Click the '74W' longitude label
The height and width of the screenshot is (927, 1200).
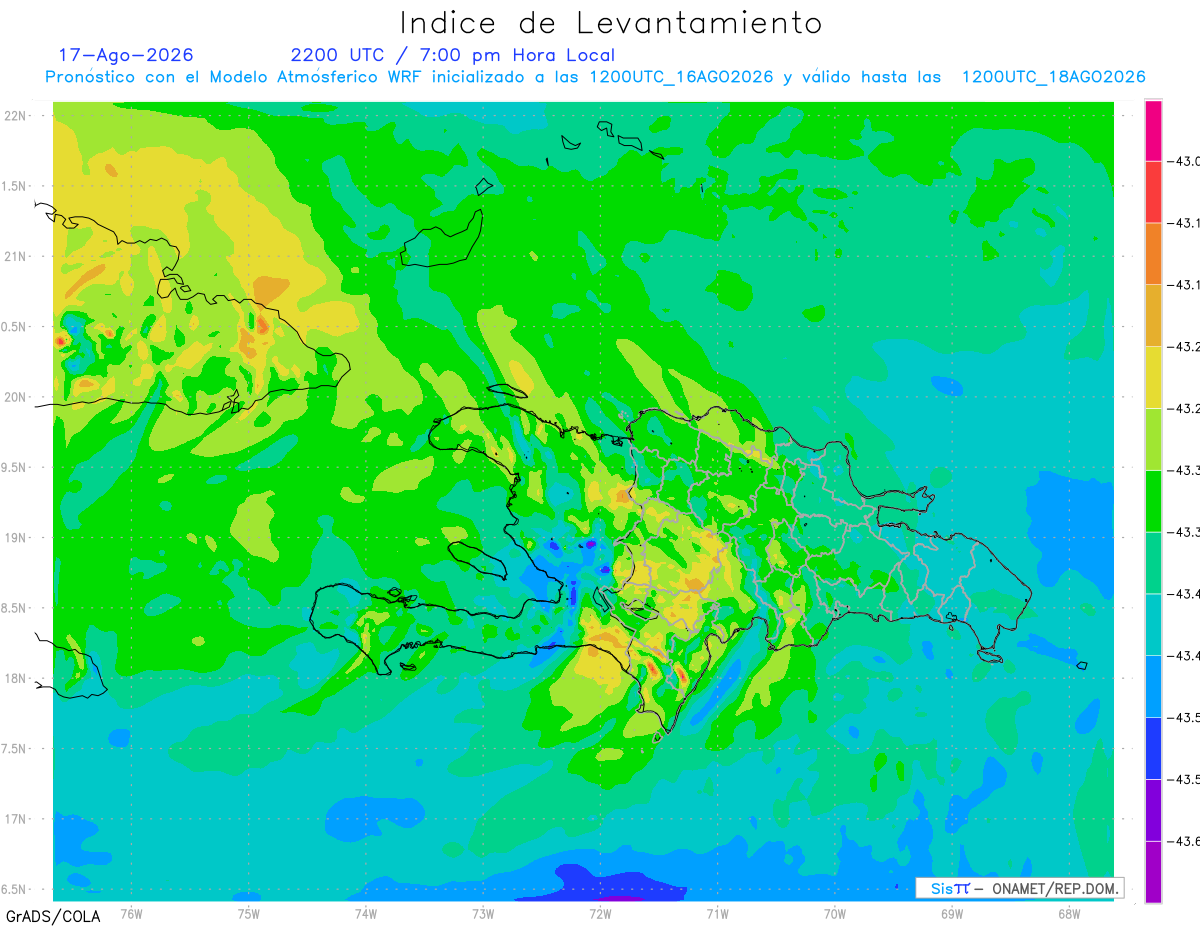point(366,914)
